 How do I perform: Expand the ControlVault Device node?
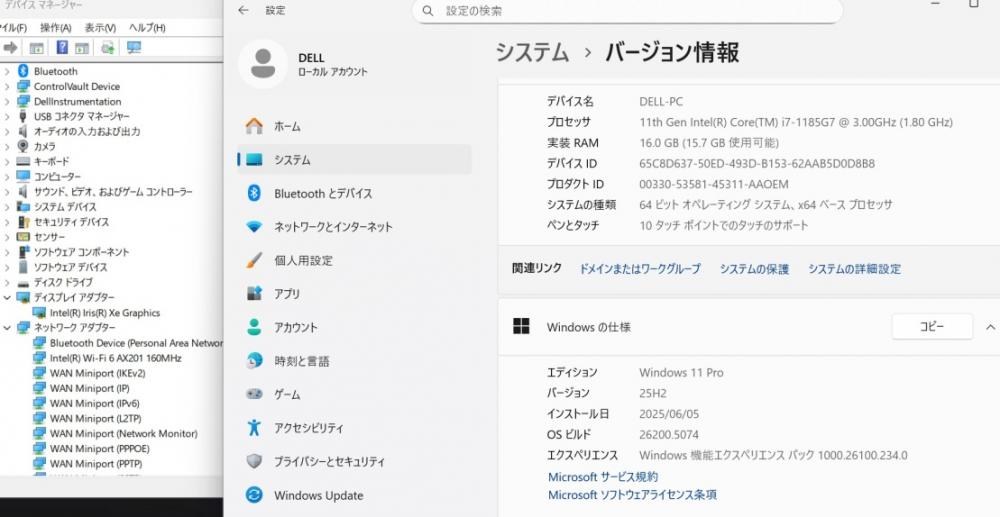coord(7,86)
